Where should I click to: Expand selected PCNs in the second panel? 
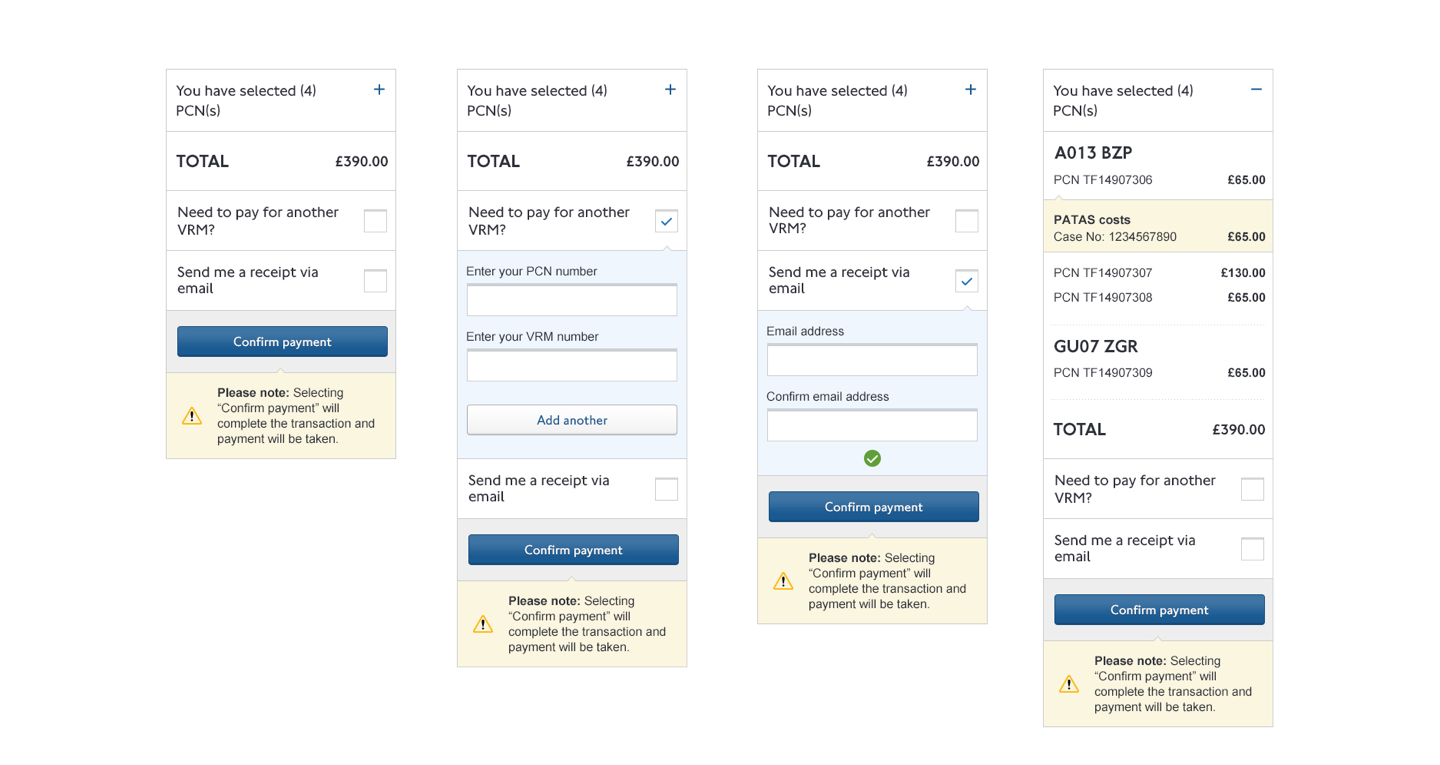670,90
